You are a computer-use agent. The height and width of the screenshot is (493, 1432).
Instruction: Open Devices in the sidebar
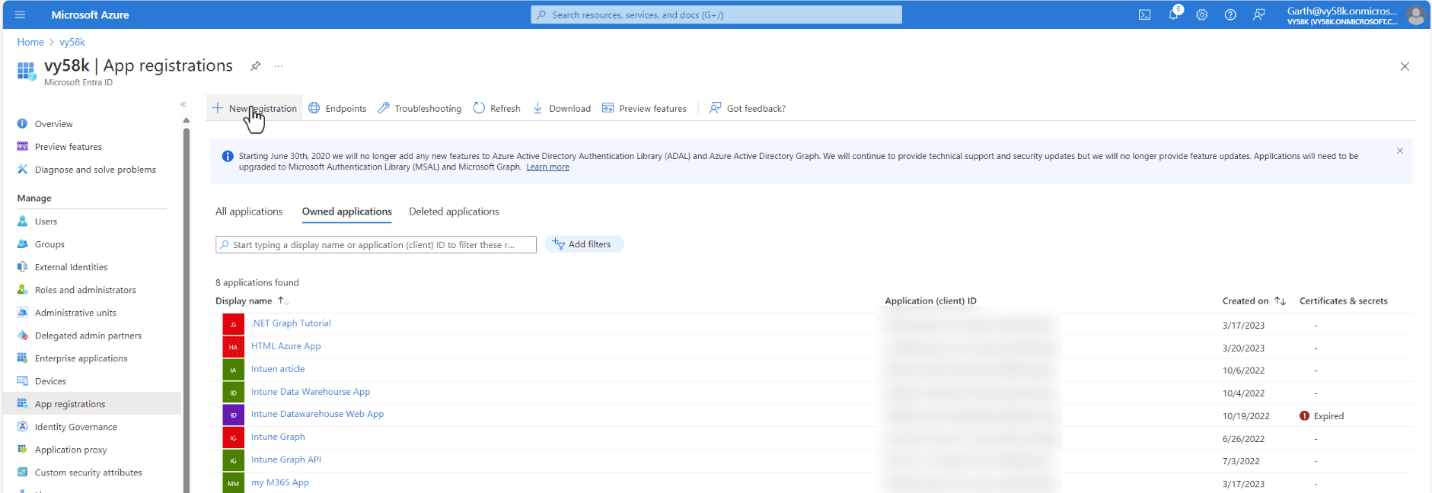[50, 382]
